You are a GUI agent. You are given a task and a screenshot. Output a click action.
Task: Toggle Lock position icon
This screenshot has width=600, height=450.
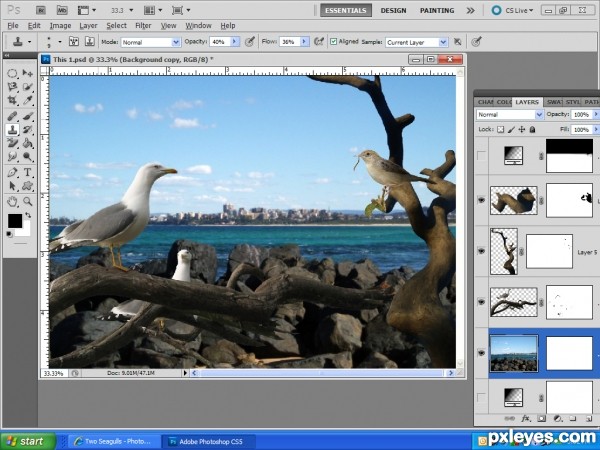522,129
